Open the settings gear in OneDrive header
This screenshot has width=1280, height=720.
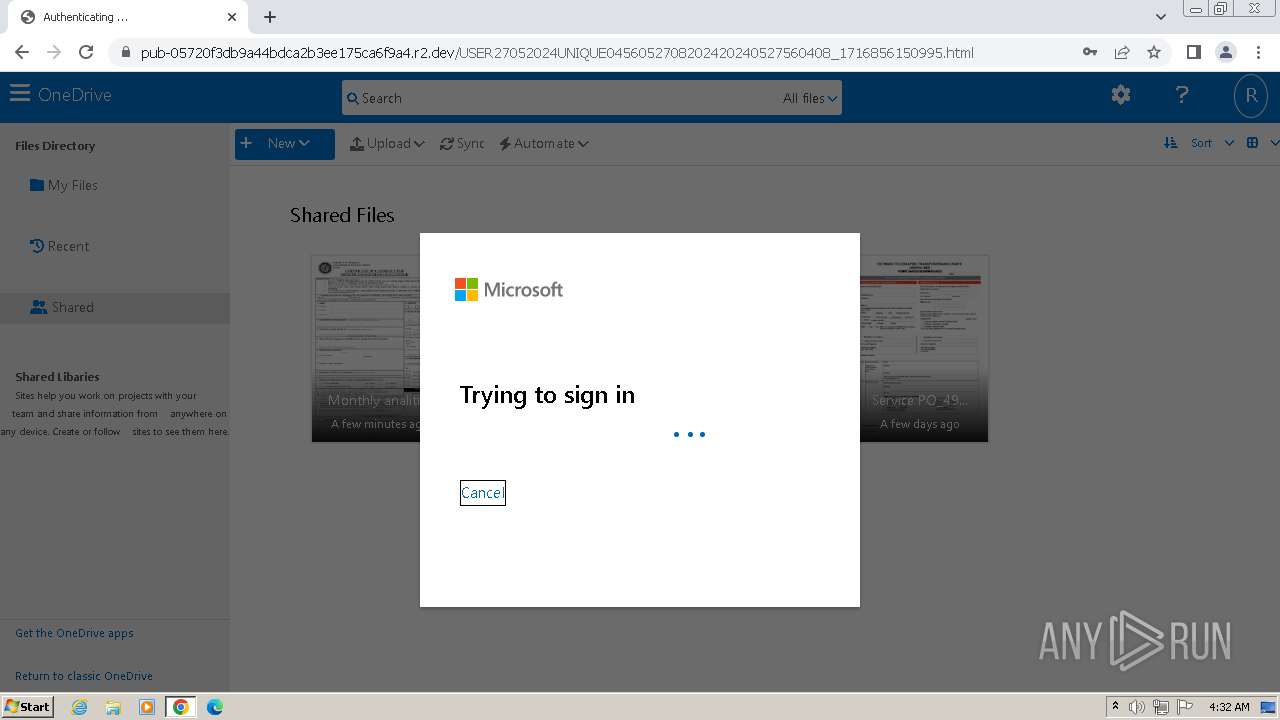(1121, 95)
